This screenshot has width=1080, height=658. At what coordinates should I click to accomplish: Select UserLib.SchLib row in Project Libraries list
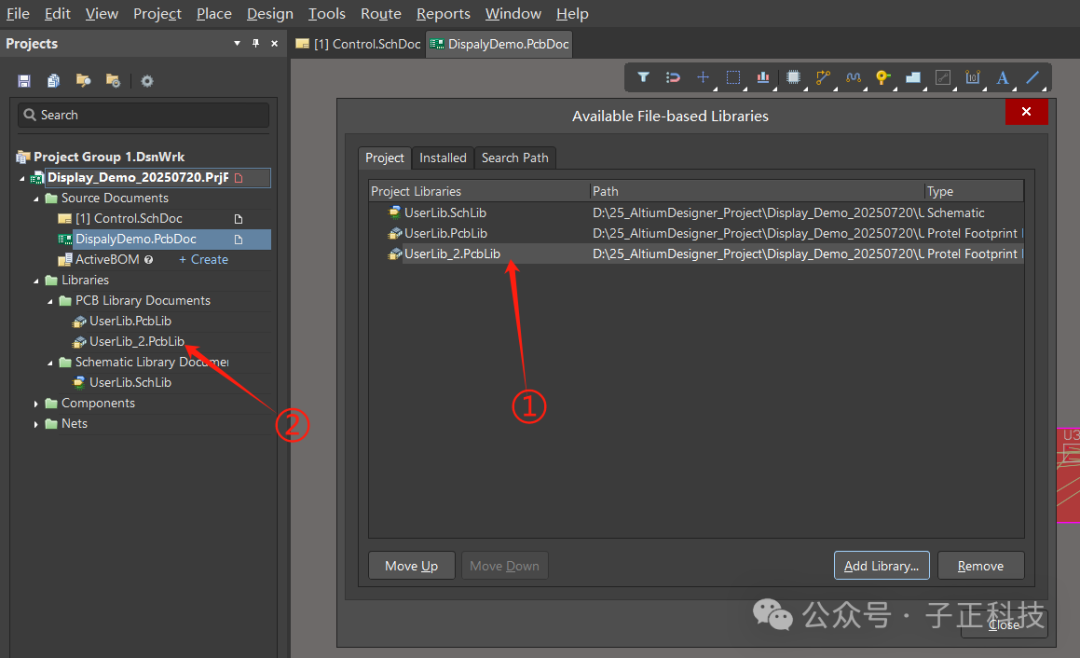[x=696, y=213]
